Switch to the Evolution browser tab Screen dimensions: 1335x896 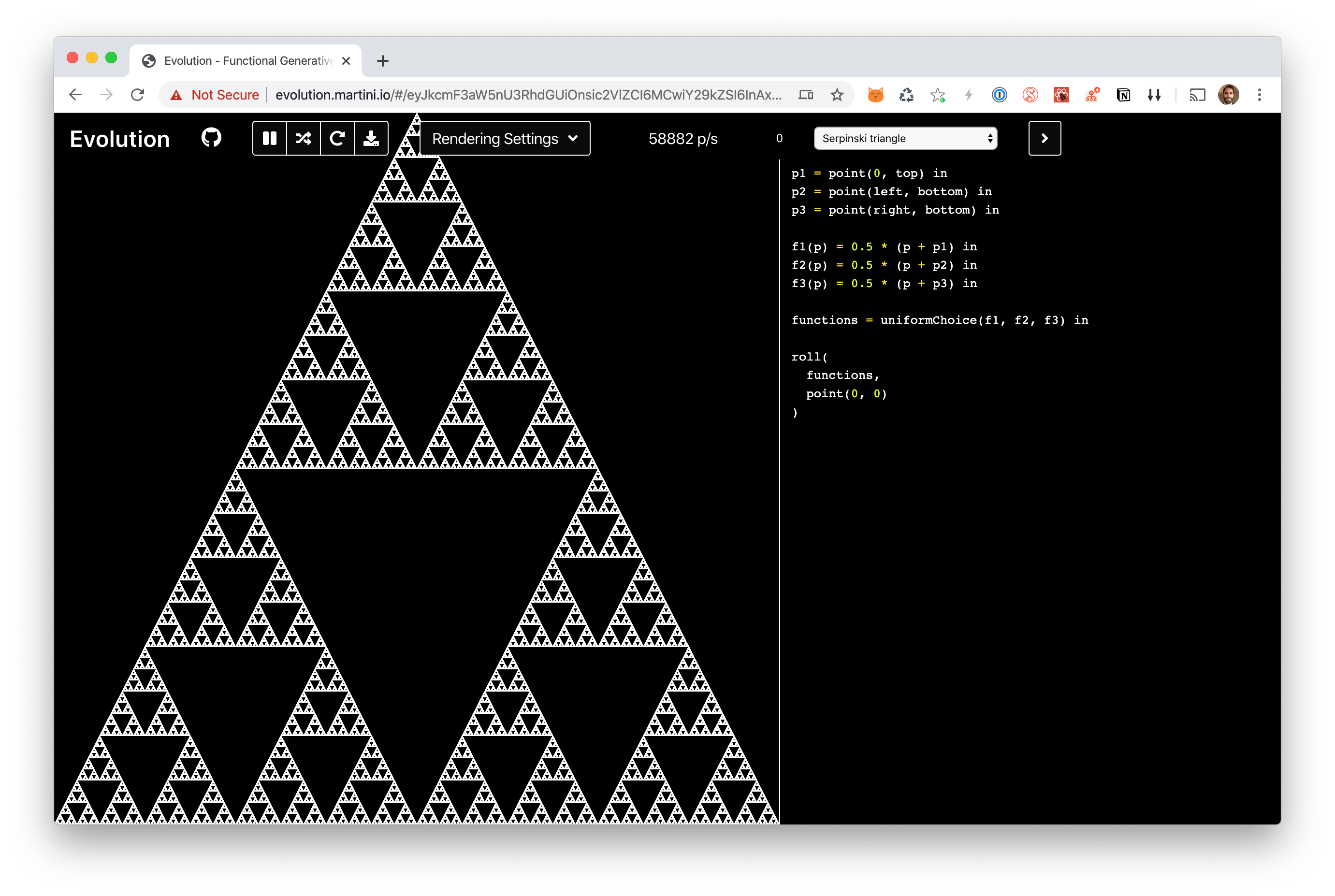[x=240, y=60]
